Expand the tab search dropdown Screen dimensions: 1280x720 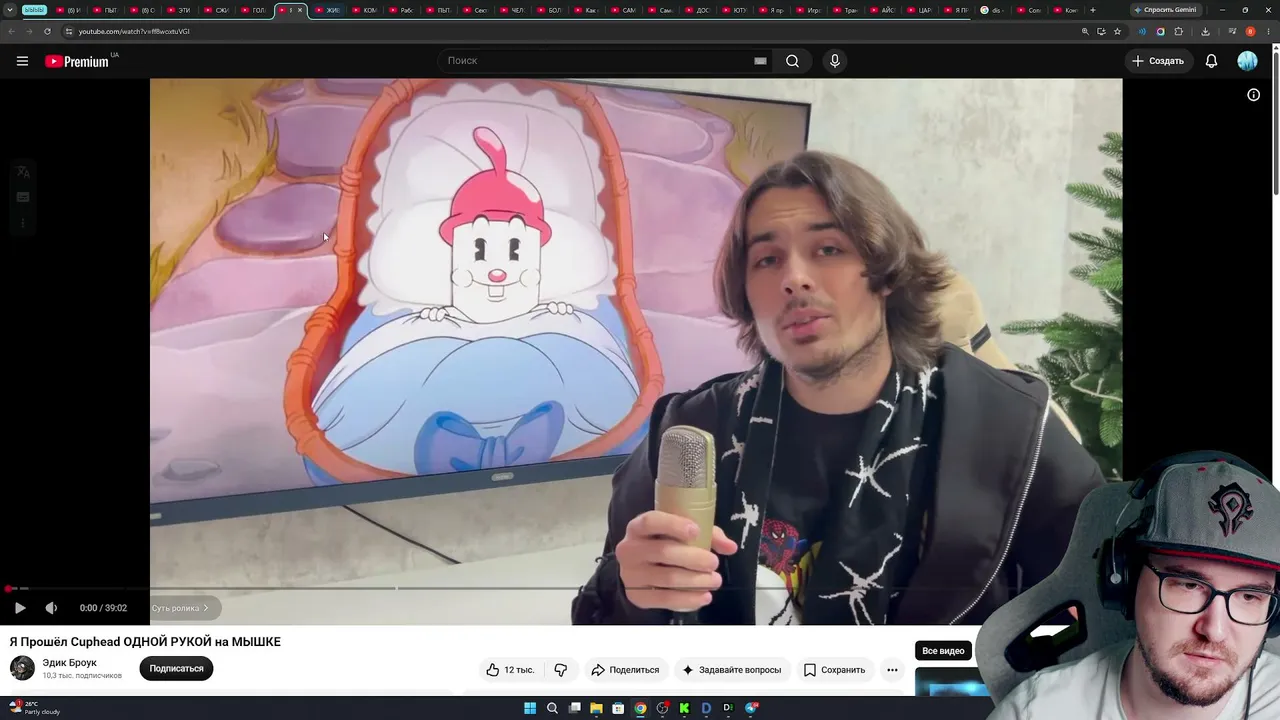(x=10, y=10)
